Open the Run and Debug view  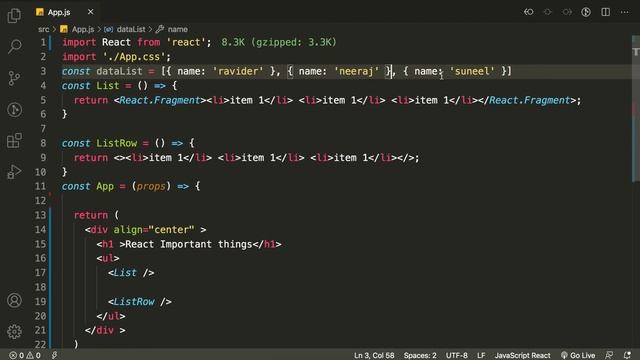[14, 172]
